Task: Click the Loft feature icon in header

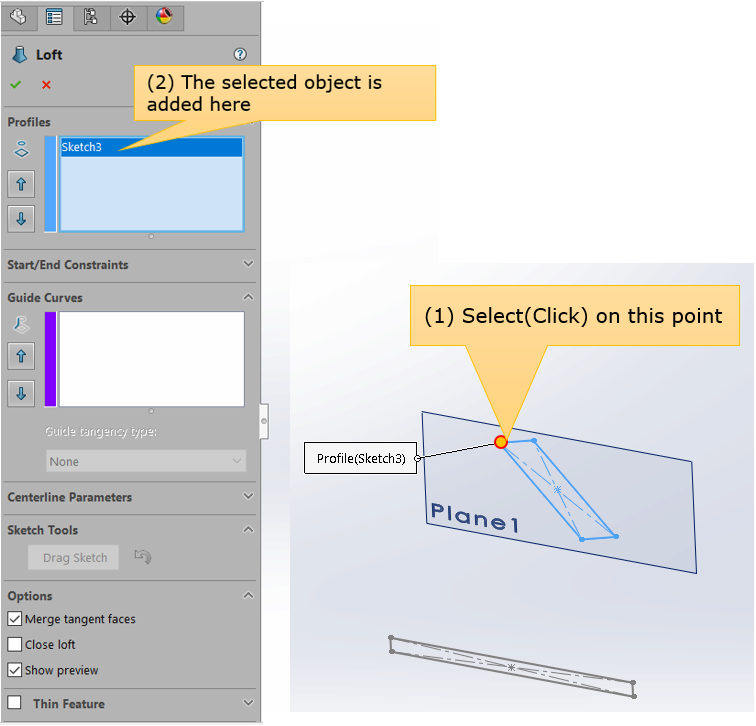Action: pos(20,54)
